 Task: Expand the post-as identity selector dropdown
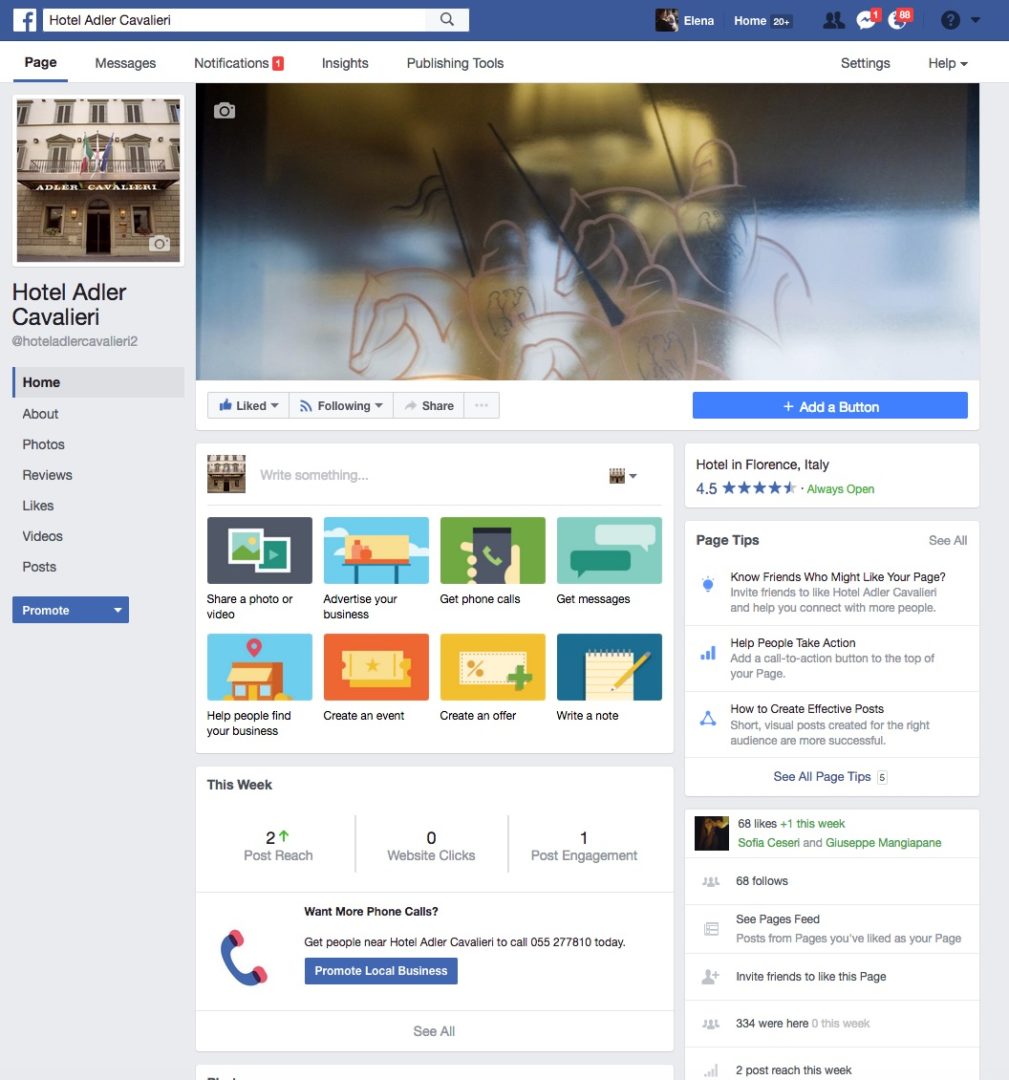point(623,477)
